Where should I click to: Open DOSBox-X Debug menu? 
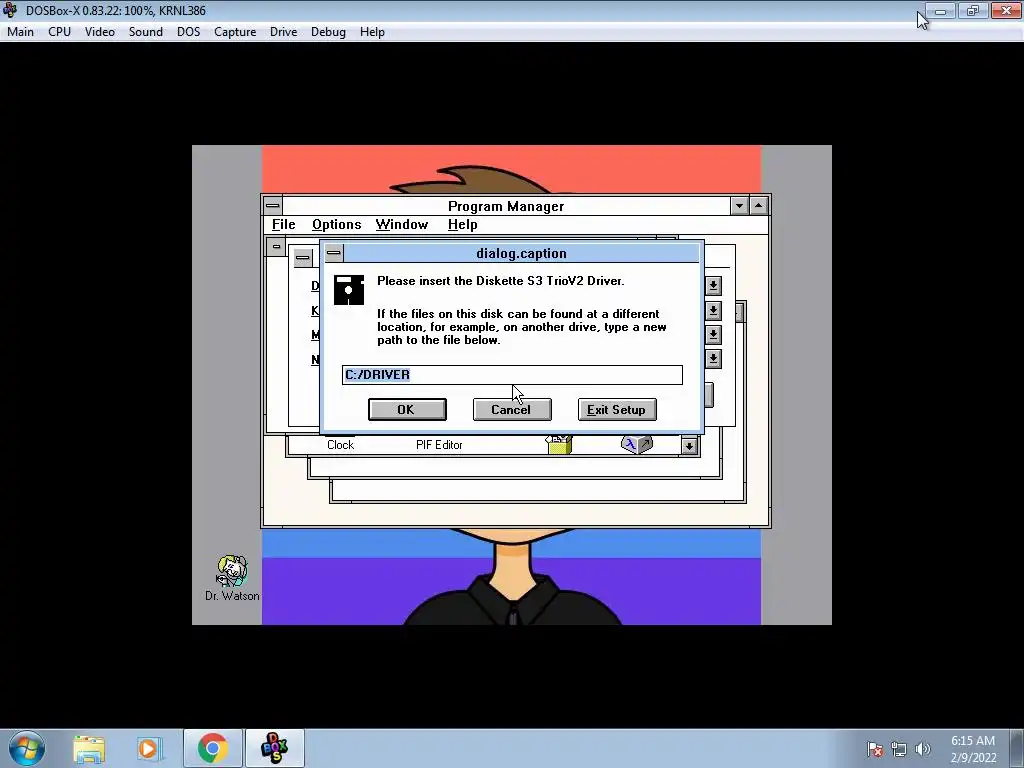(x=328, y=32)
